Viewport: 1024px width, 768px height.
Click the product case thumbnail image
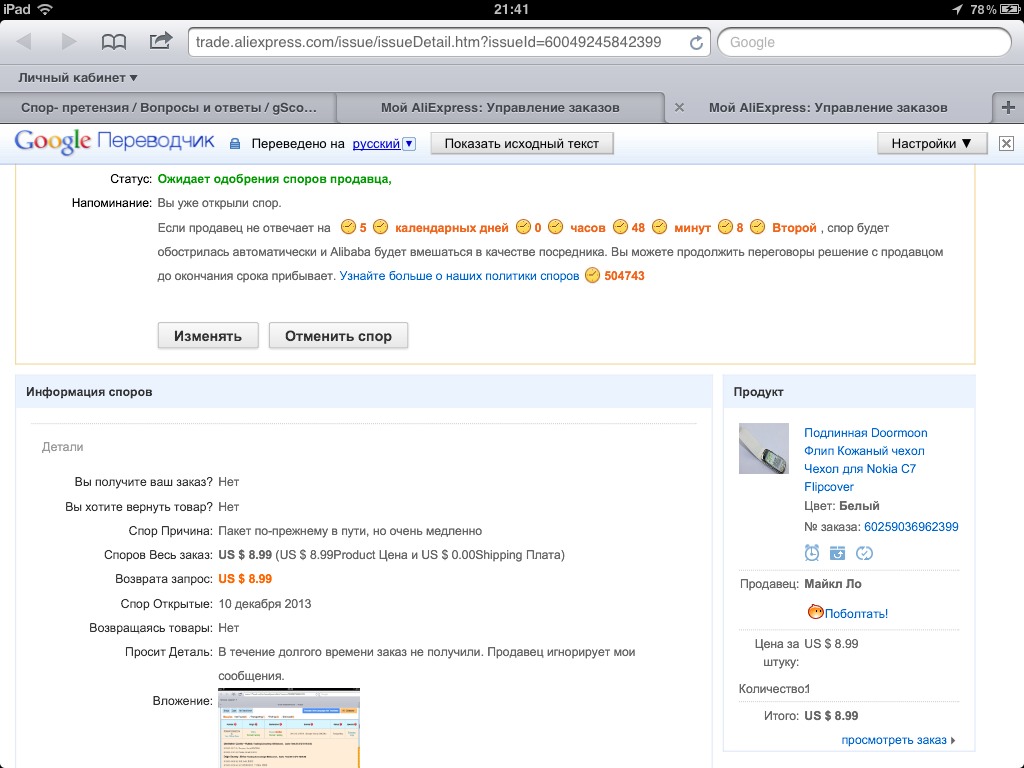(x=763, y=448)
